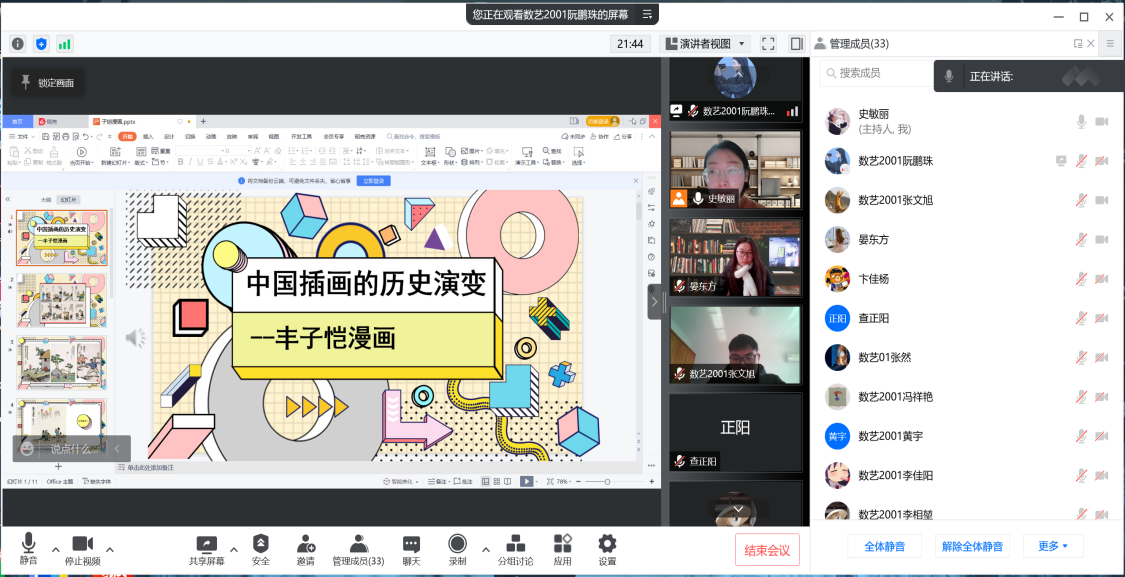Open the emoji picker in the chat bar
The image size is (1125, 577).
pos(27,449)
